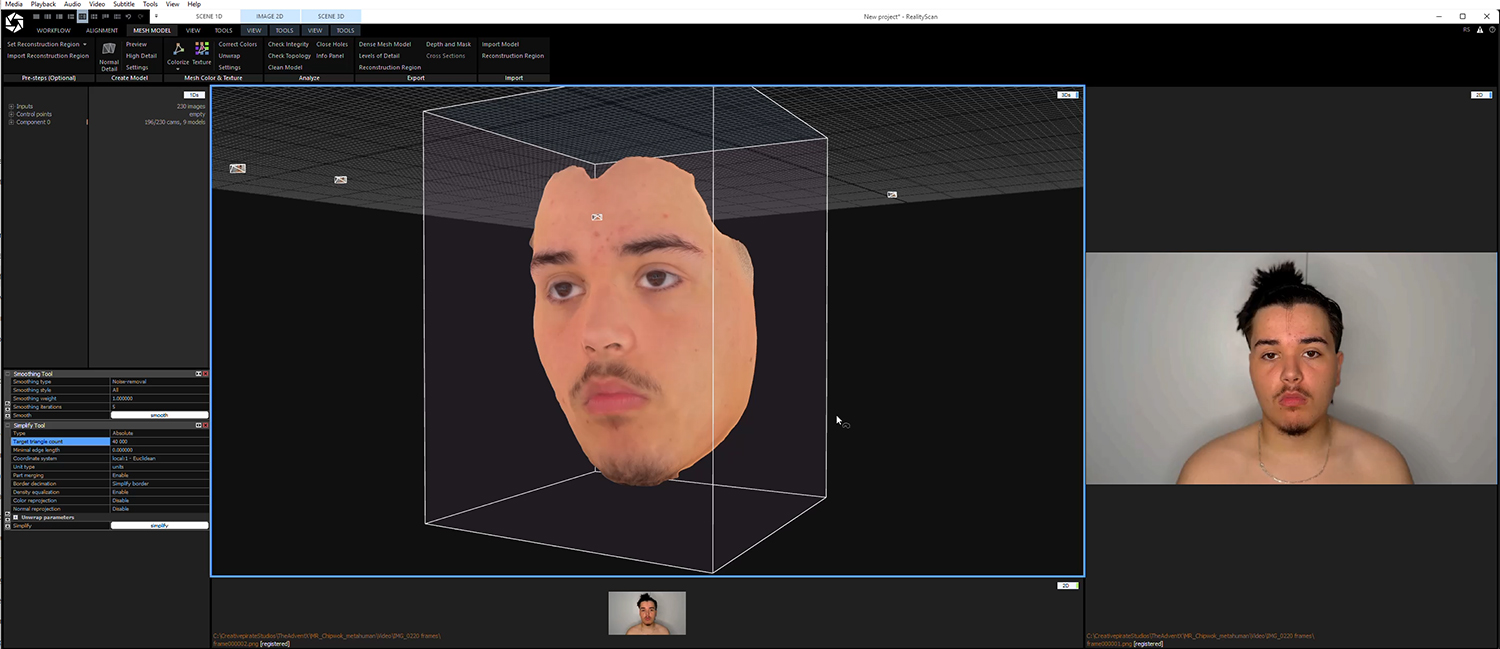Click the warning triangle icon

[1480, 30]
